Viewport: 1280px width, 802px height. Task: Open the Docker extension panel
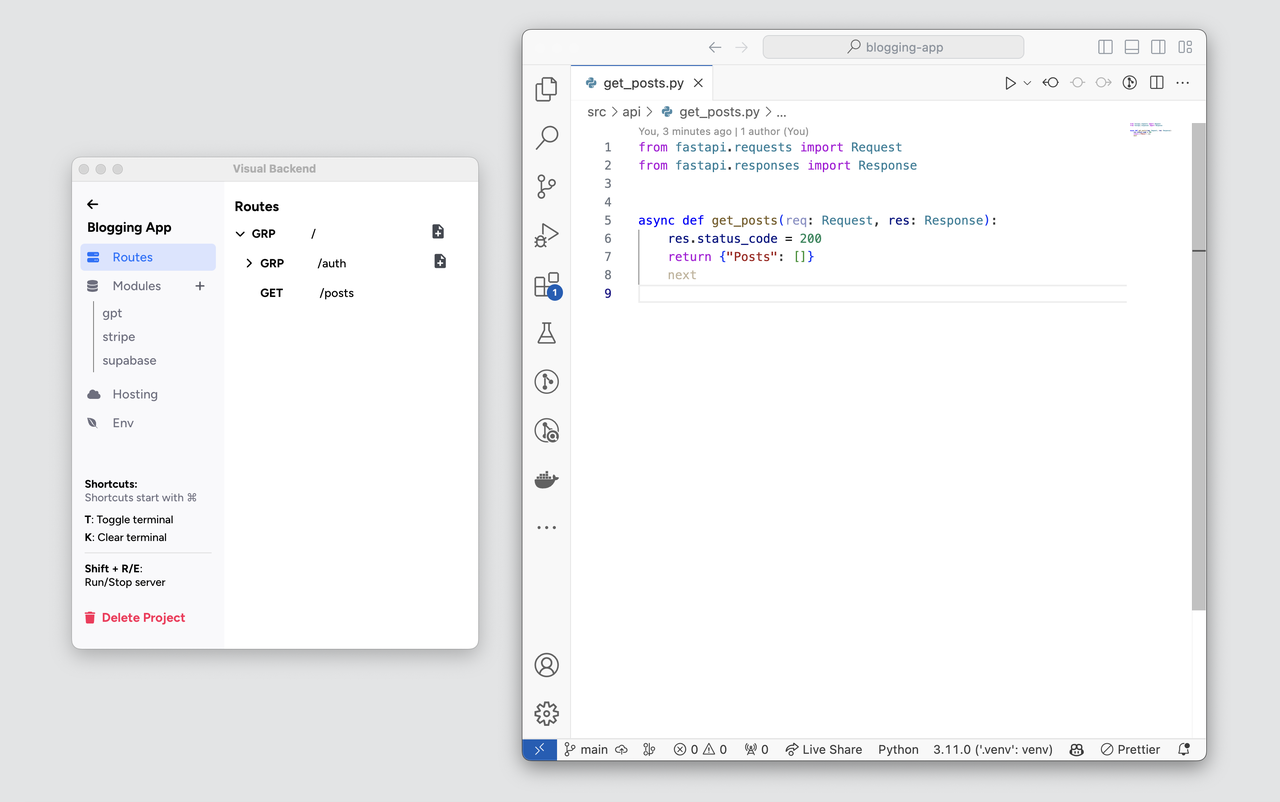tap(546, 479)
